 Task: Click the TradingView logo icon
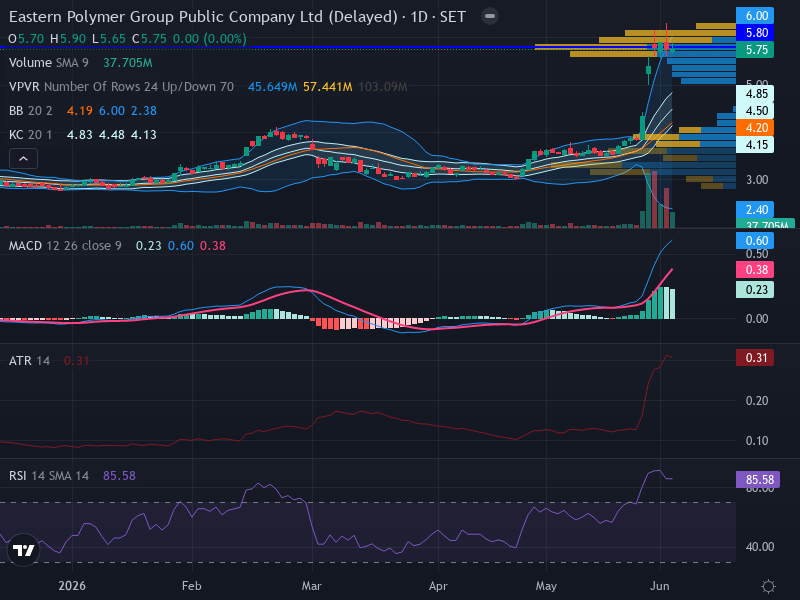point(23,550)
